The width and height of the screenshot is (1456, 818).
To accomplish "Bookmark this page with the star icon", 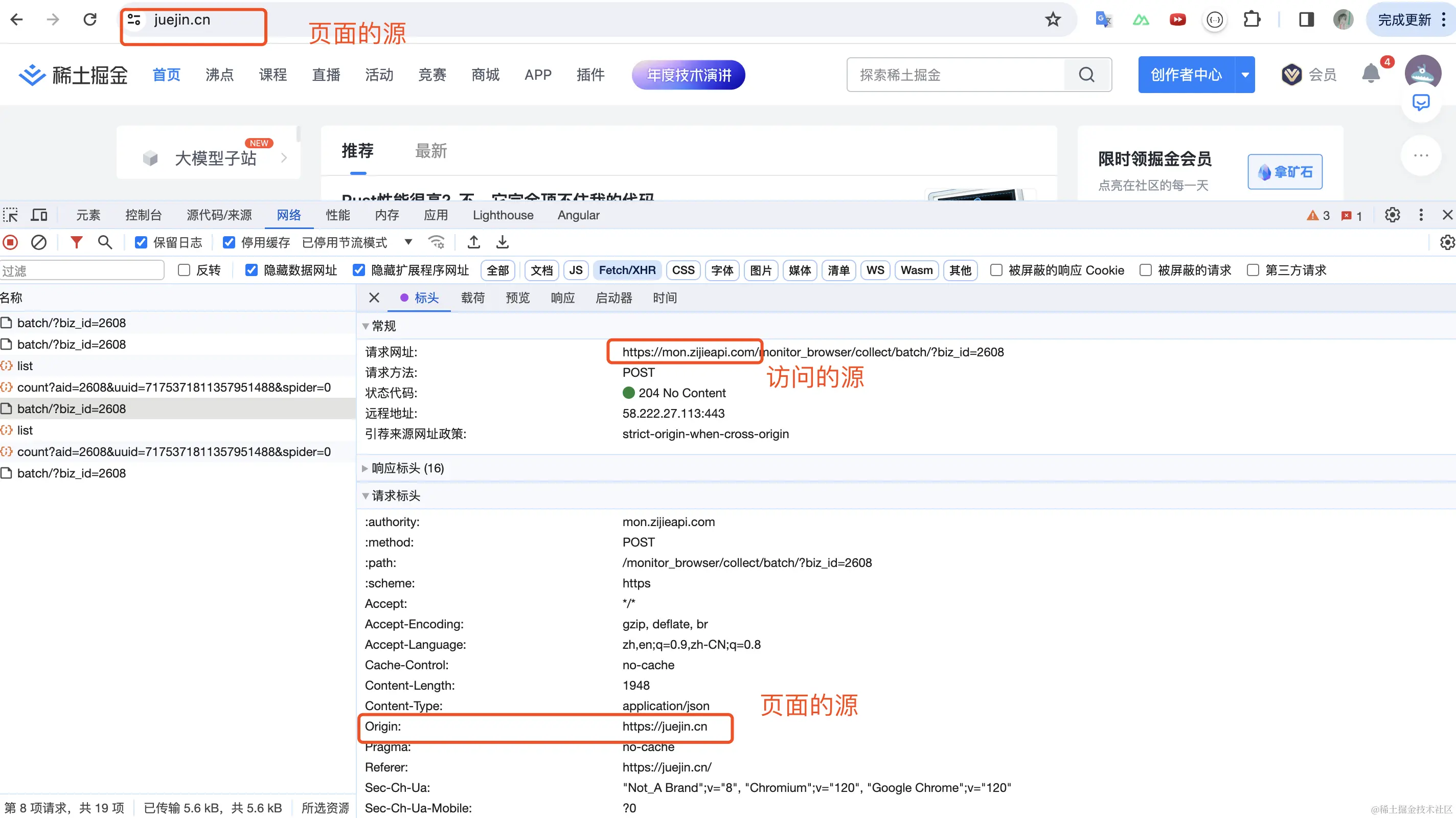I will click(x=1053, y=20).
